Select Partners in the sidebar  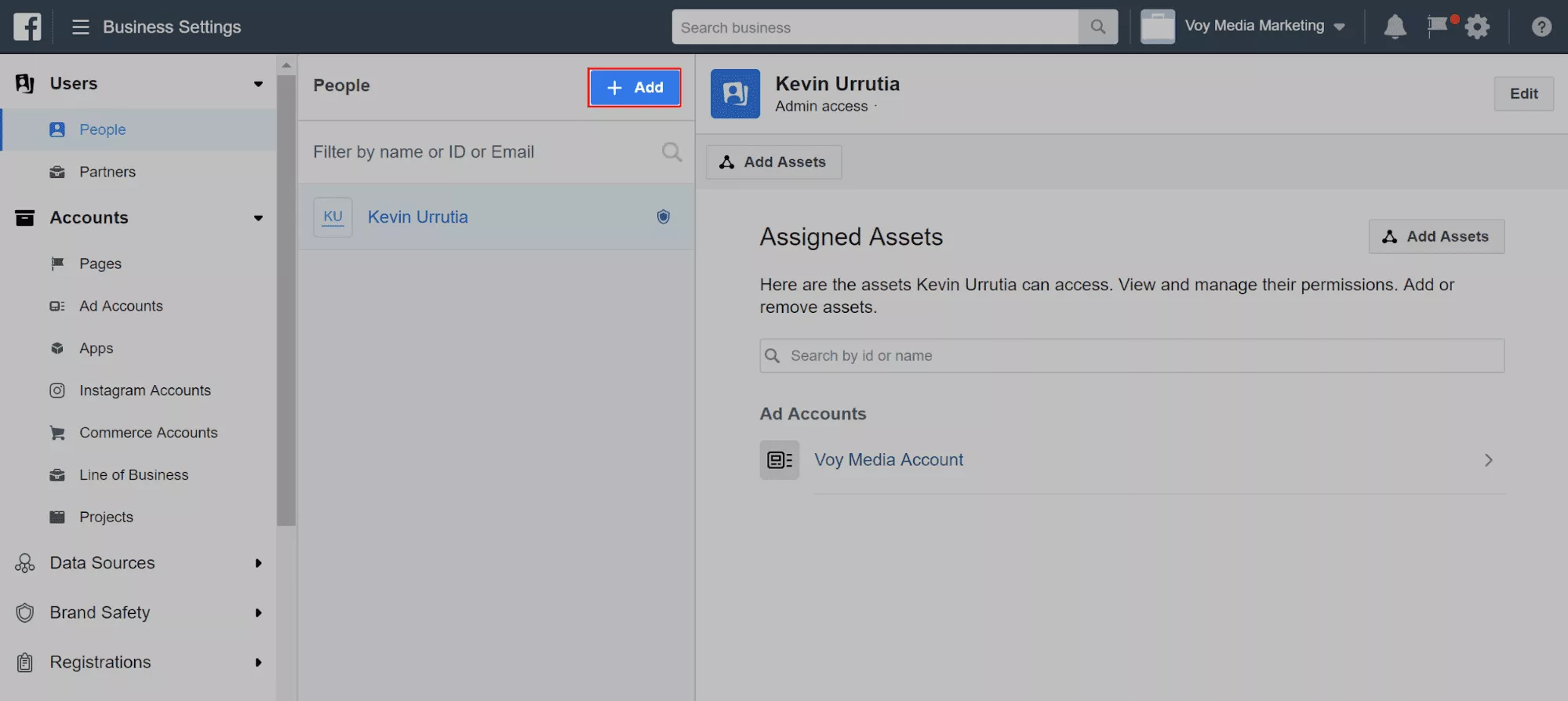click(107, 172)
